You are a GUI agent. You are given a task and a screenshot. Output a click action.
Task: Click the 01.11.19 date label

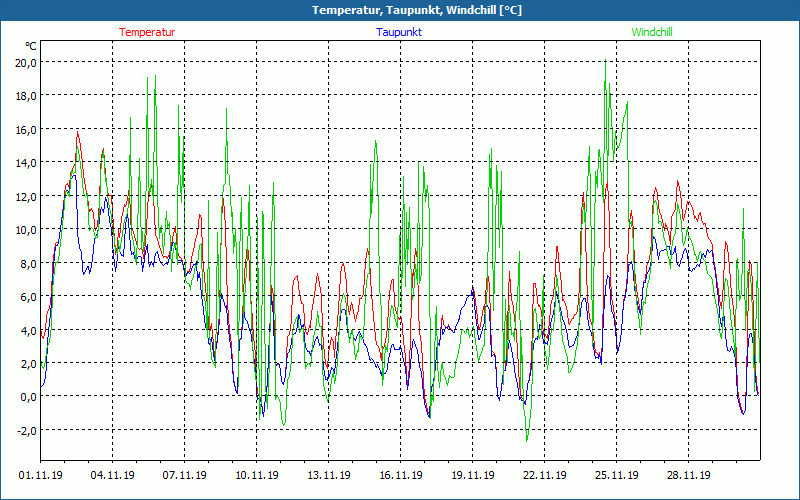coord(41,475)
